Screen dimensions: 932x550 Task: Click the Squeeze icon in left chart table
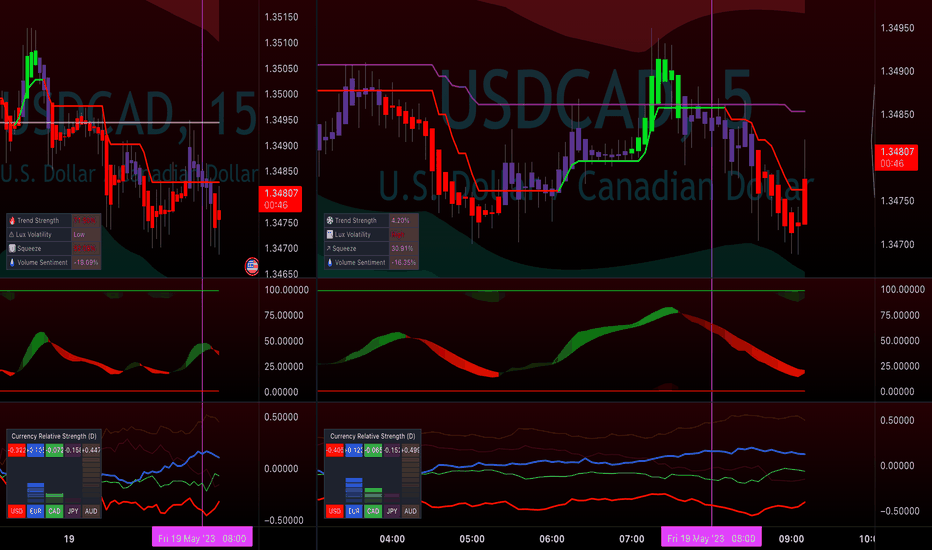tap(12, 249)
